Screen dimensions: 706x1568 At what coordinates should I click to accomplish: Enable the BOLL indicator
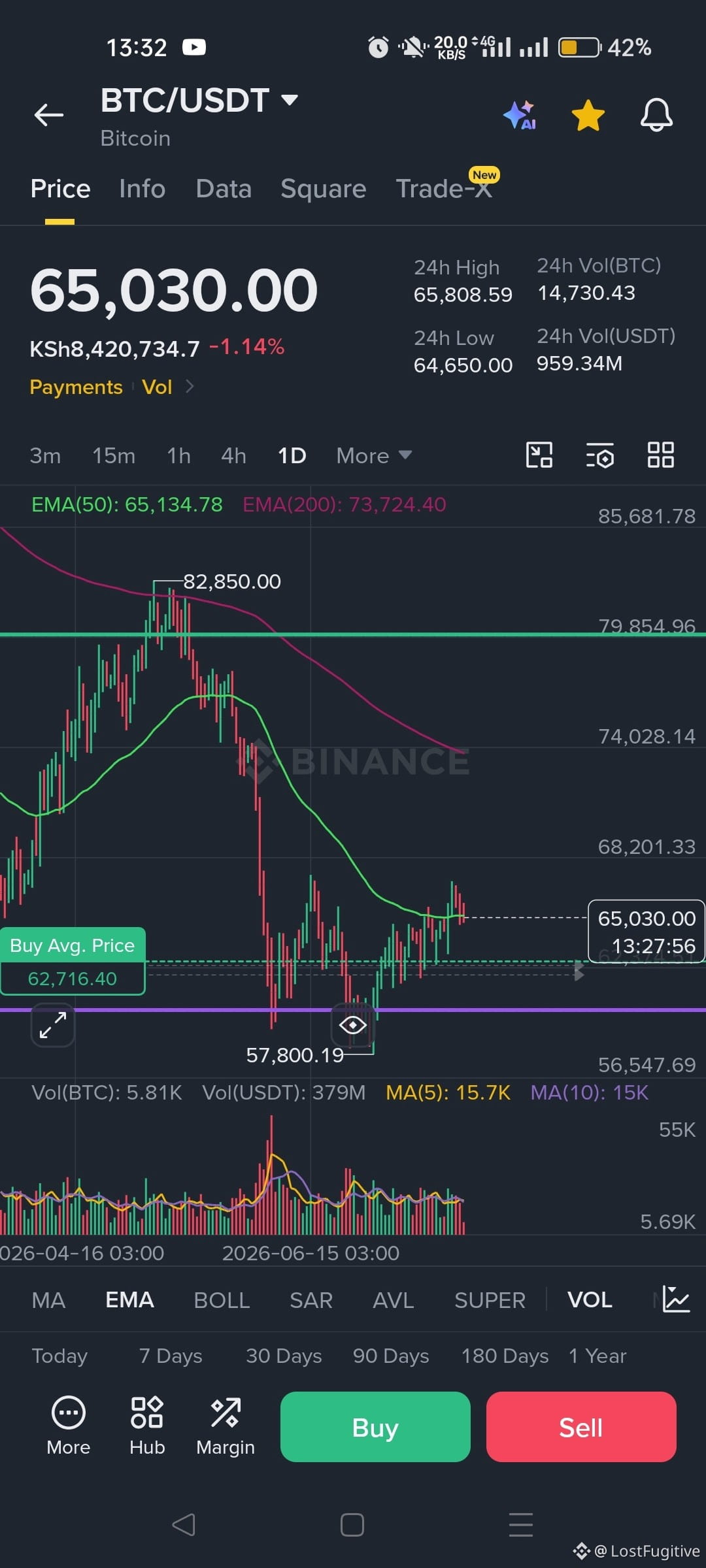[x=222, y=1300]
